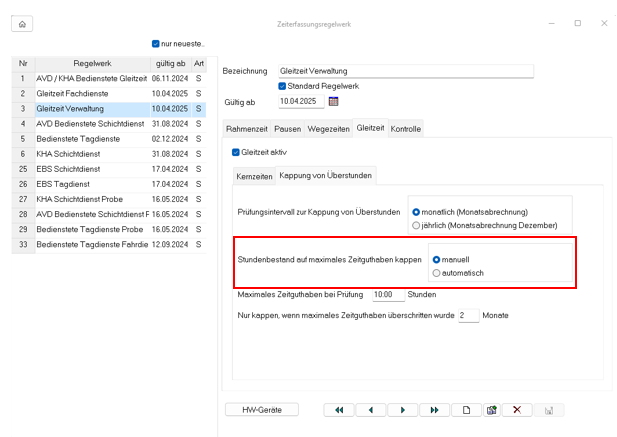Toggle the 'nur neueste' checkbox
This screenshot has width=617, height=437.
155,43
